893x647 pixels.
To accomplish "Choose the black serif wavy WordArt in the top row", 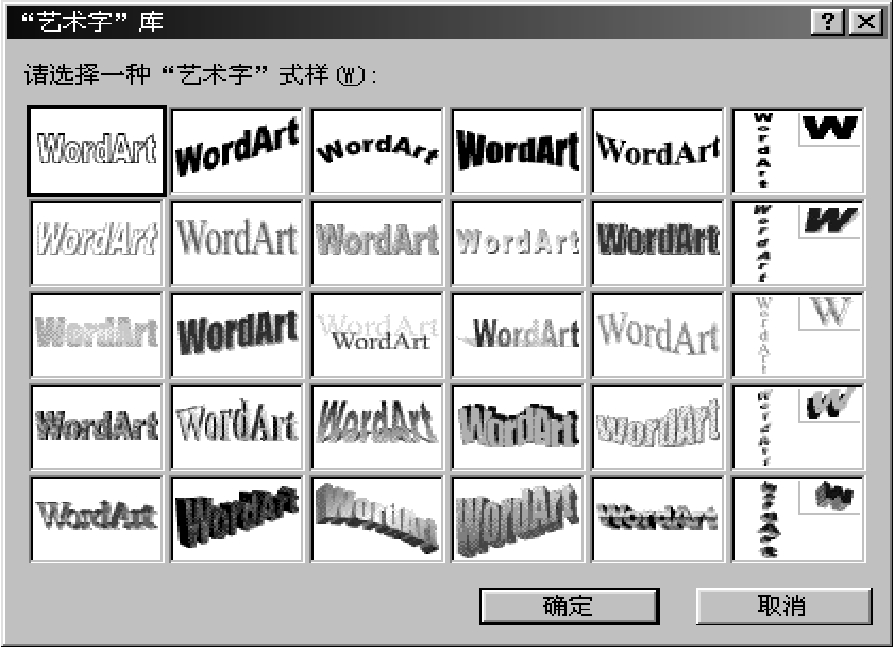I will 658,151.
